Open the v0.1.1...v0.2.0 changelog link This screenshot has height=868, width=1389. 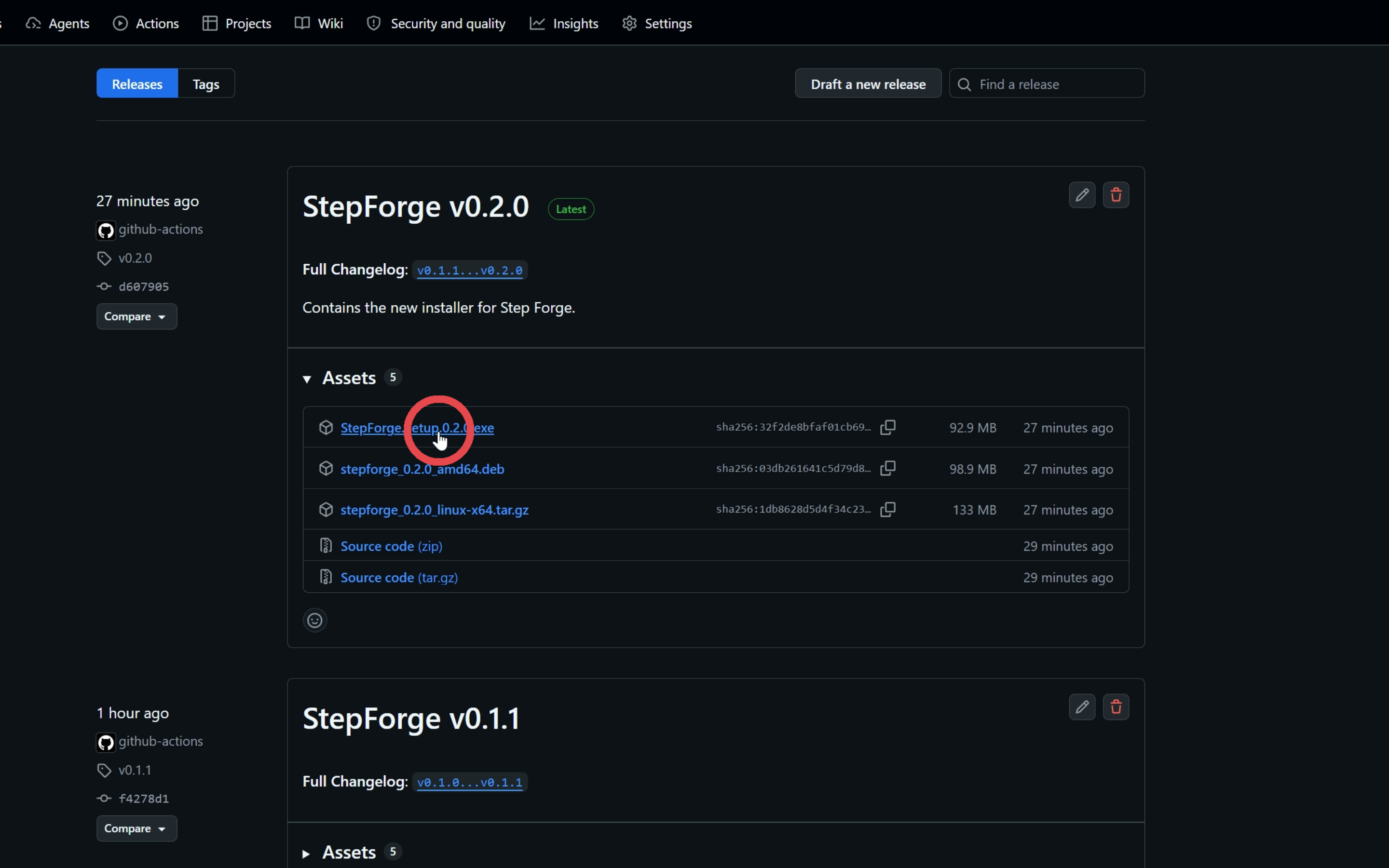[x=469, y=271]
